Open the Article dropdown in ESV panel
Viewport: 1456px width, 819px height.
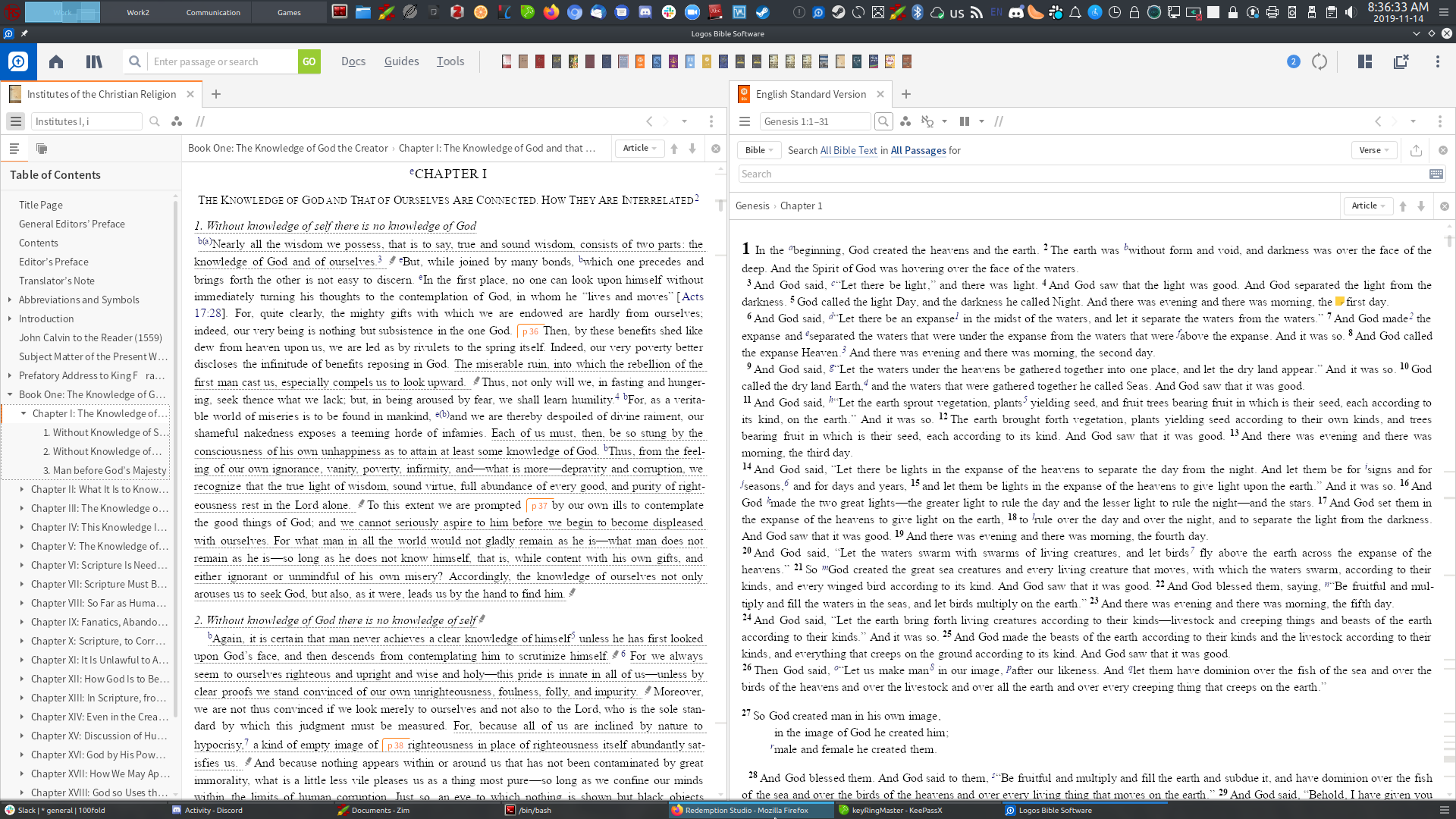pyautogui.click(x=1368, y=206)
